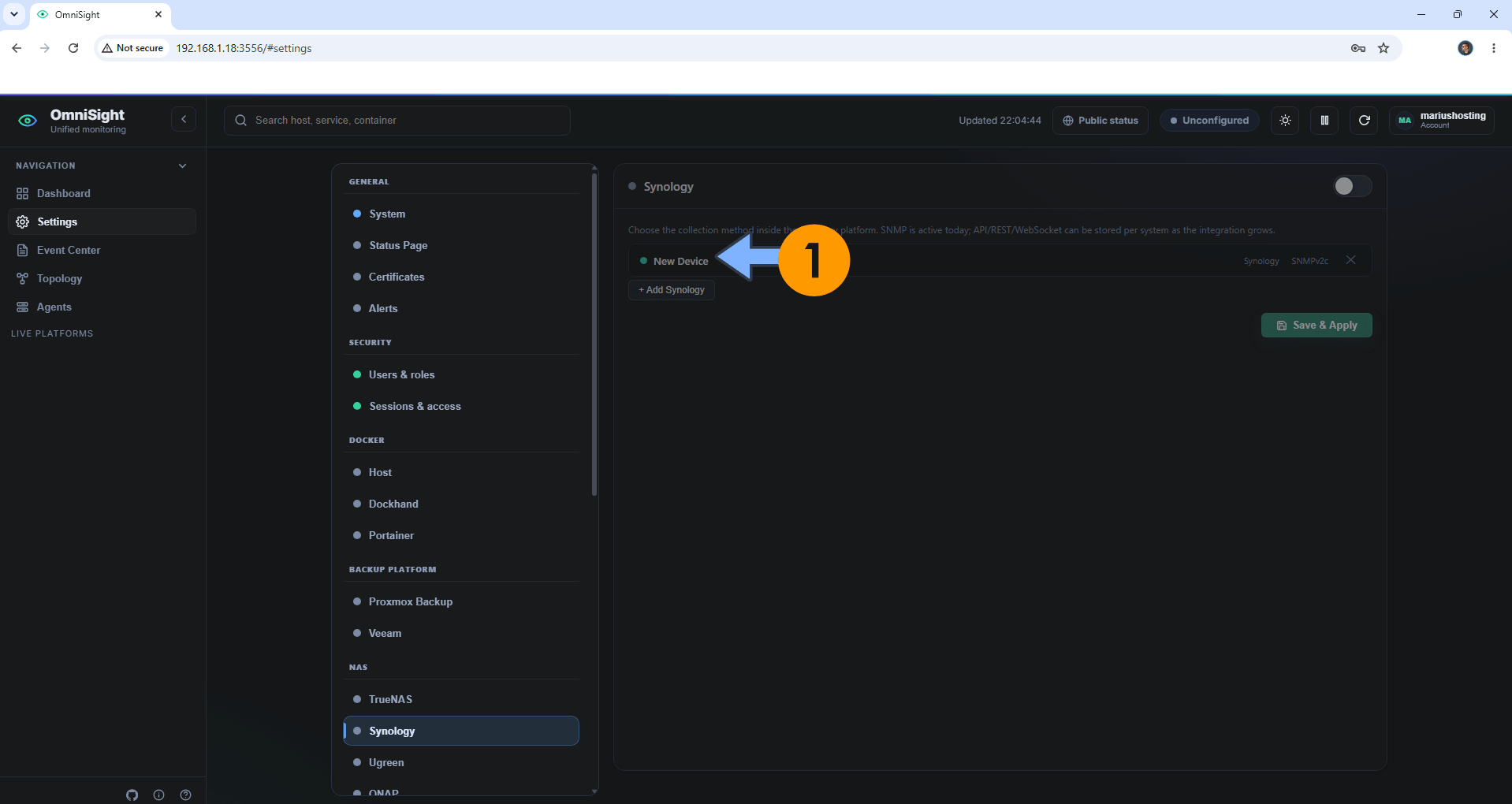
Task: Click the SNMPv2c label on New Device
Action: click(x=1309, y=261)
